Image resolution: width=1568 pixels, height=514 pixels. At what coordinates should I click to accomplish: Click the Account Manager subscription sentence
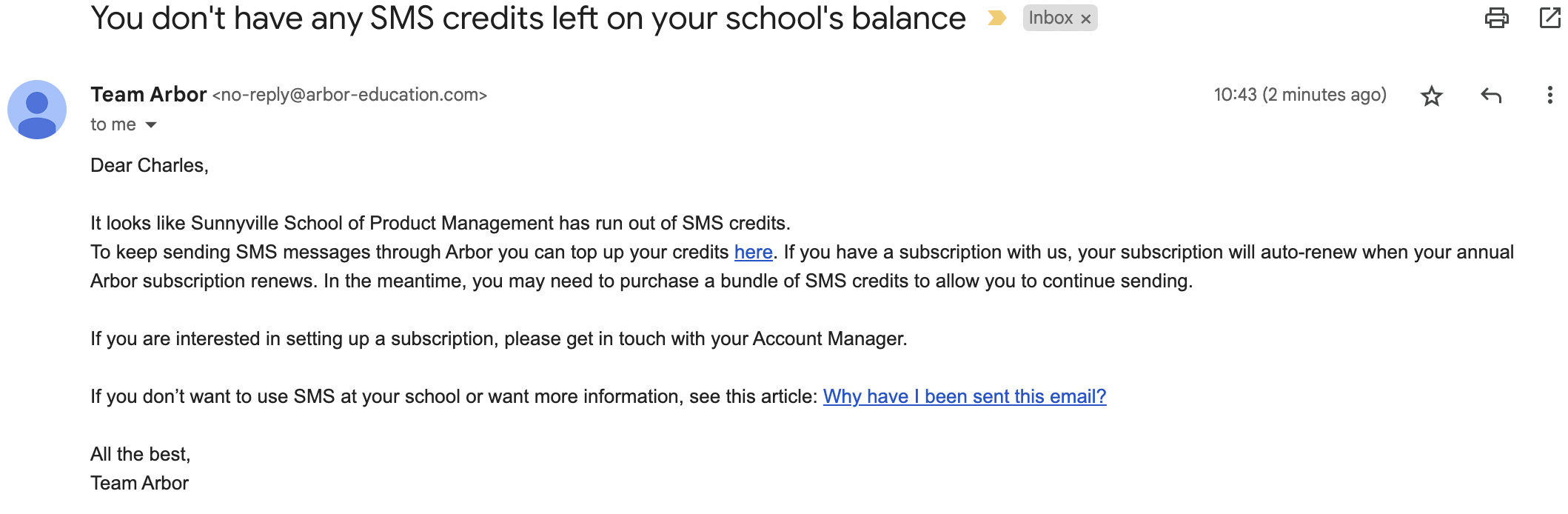tap(498, 339)
